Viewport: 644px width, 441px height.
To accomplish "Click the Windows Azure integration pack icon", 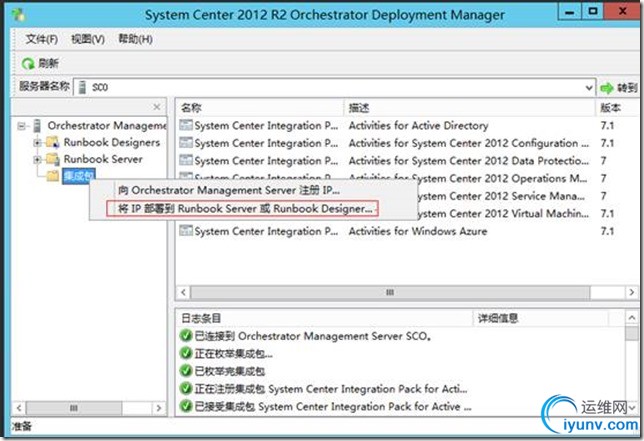I will point(186,231).
